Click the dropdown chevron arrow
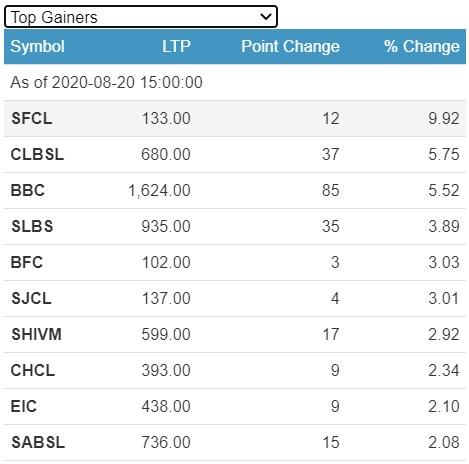 tap(266, 16)
